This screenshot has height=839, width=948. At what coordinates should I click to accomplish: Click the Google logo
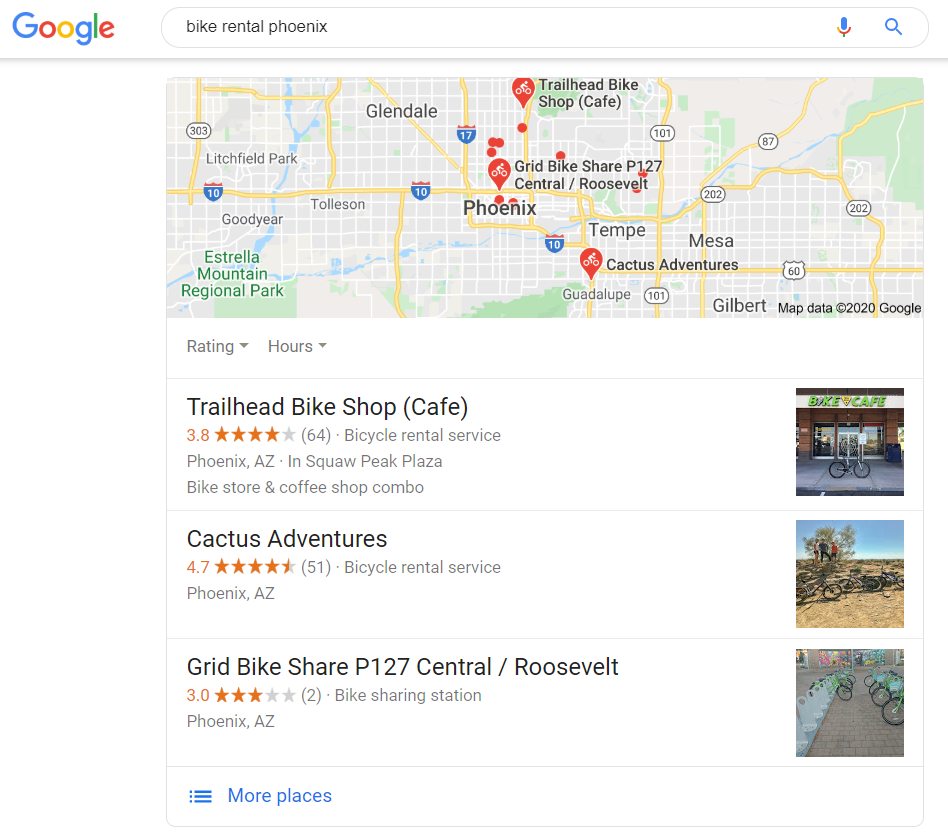click(x=63, y=27)
